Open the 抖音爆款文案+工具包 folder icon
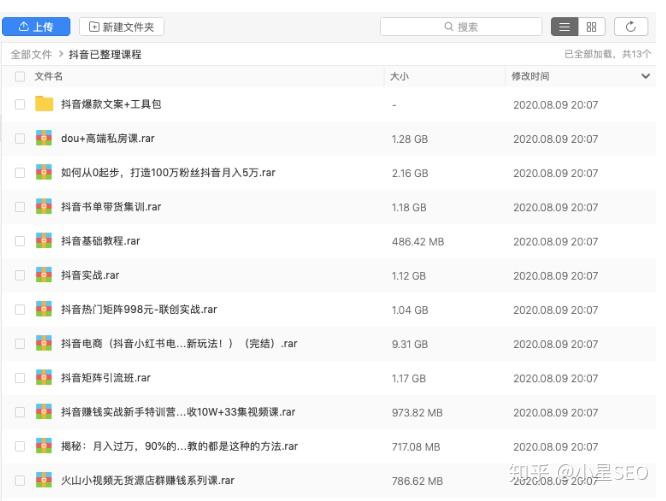 pyautogui.click(x=44, y=104)
